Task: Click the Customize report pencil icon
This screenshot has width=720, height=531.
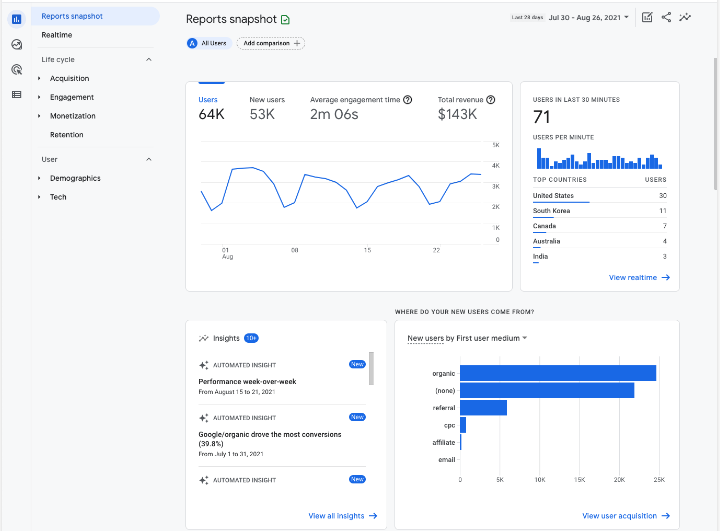Action: tap(647, 17)
